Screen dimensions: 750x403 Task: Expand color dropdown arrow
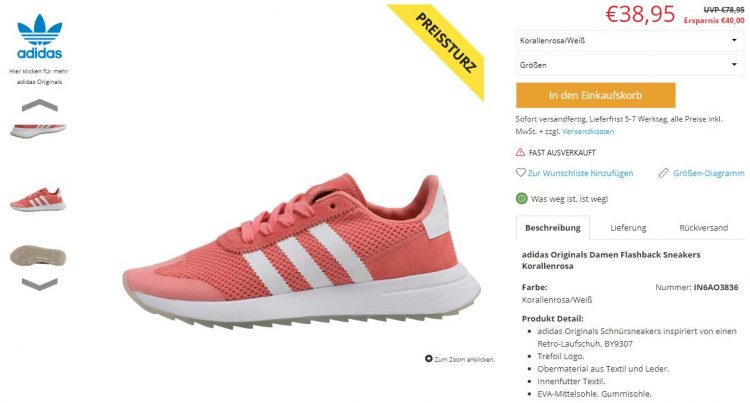click(734, 40)
